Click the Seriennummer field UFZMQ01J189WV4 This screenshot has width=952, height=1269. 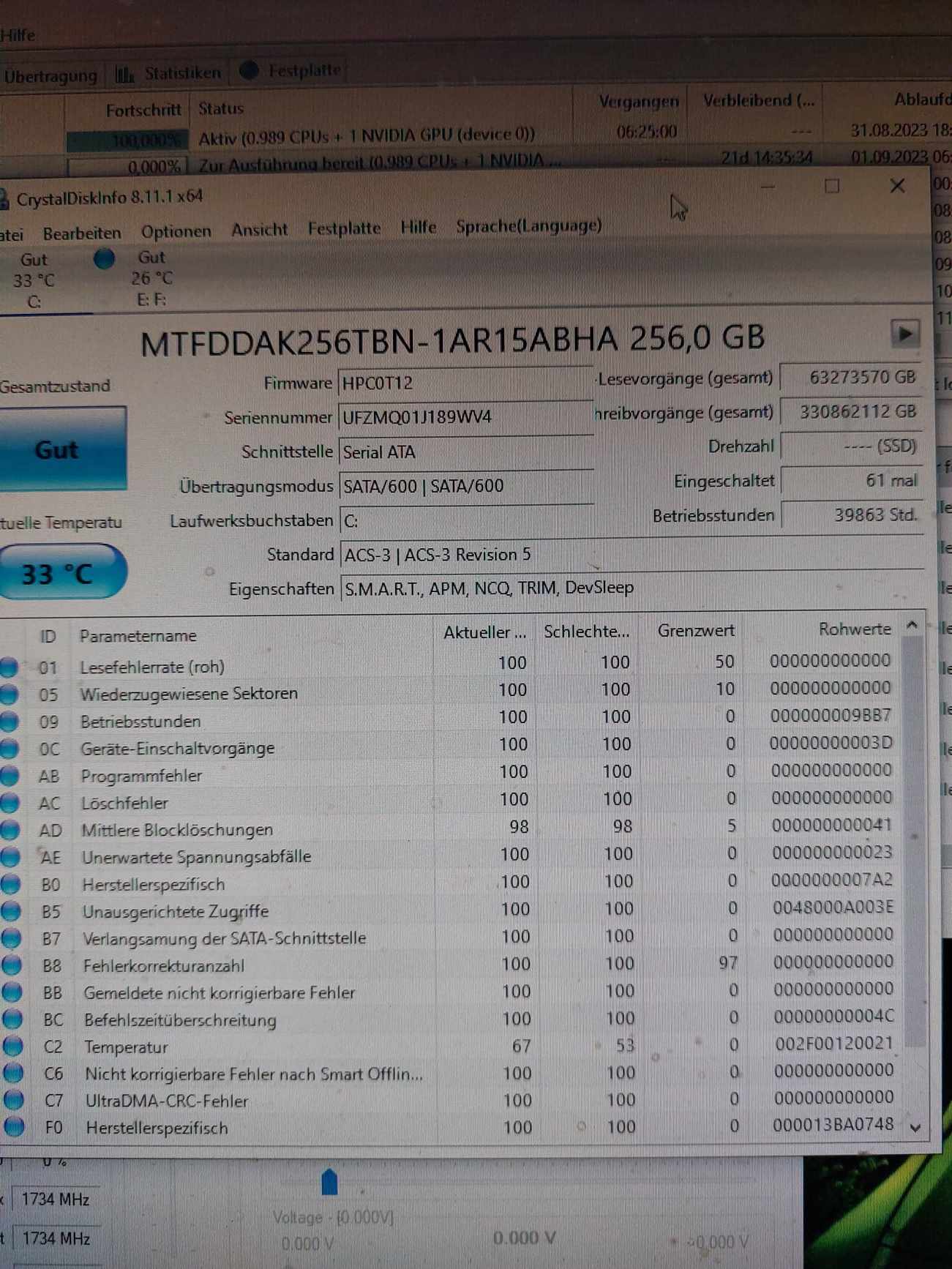pyautogui.click(x=465, y=417)
